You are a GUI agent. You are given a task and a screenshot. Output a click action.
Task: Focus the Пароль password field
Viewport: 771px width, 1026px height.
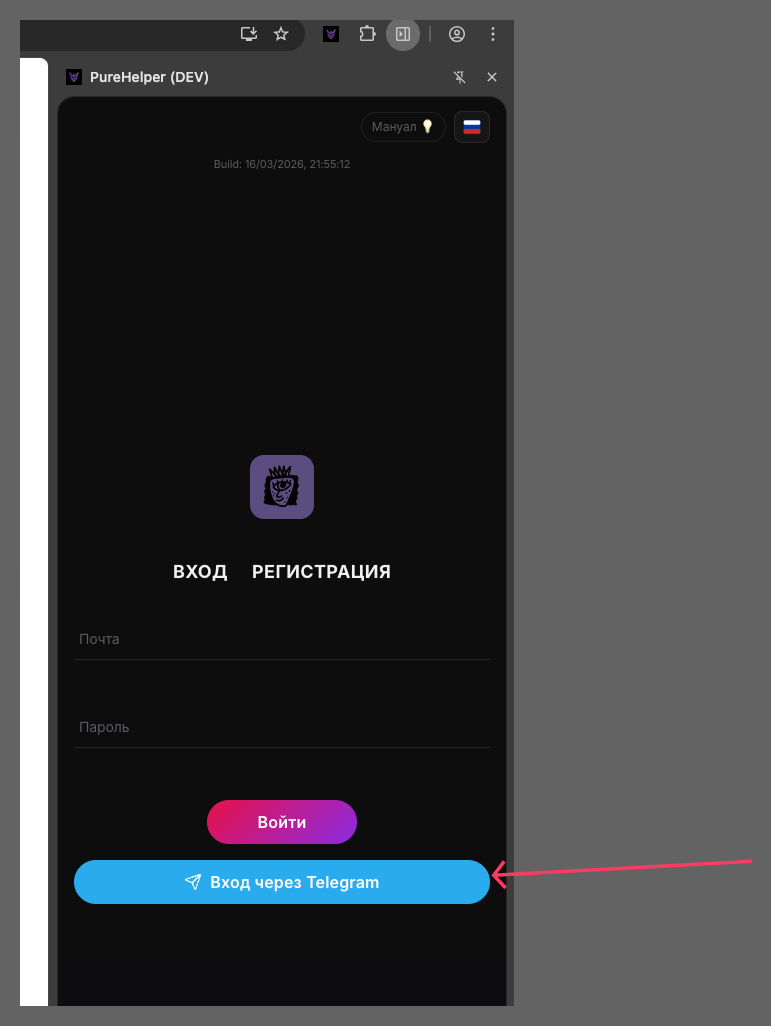[282, 727]
